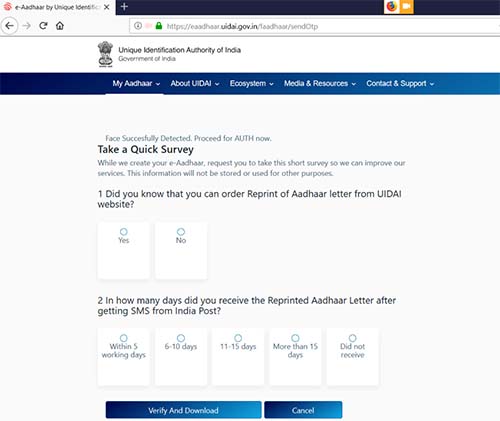Expand Ecosystem dropdown chevron

coord(271,84)
